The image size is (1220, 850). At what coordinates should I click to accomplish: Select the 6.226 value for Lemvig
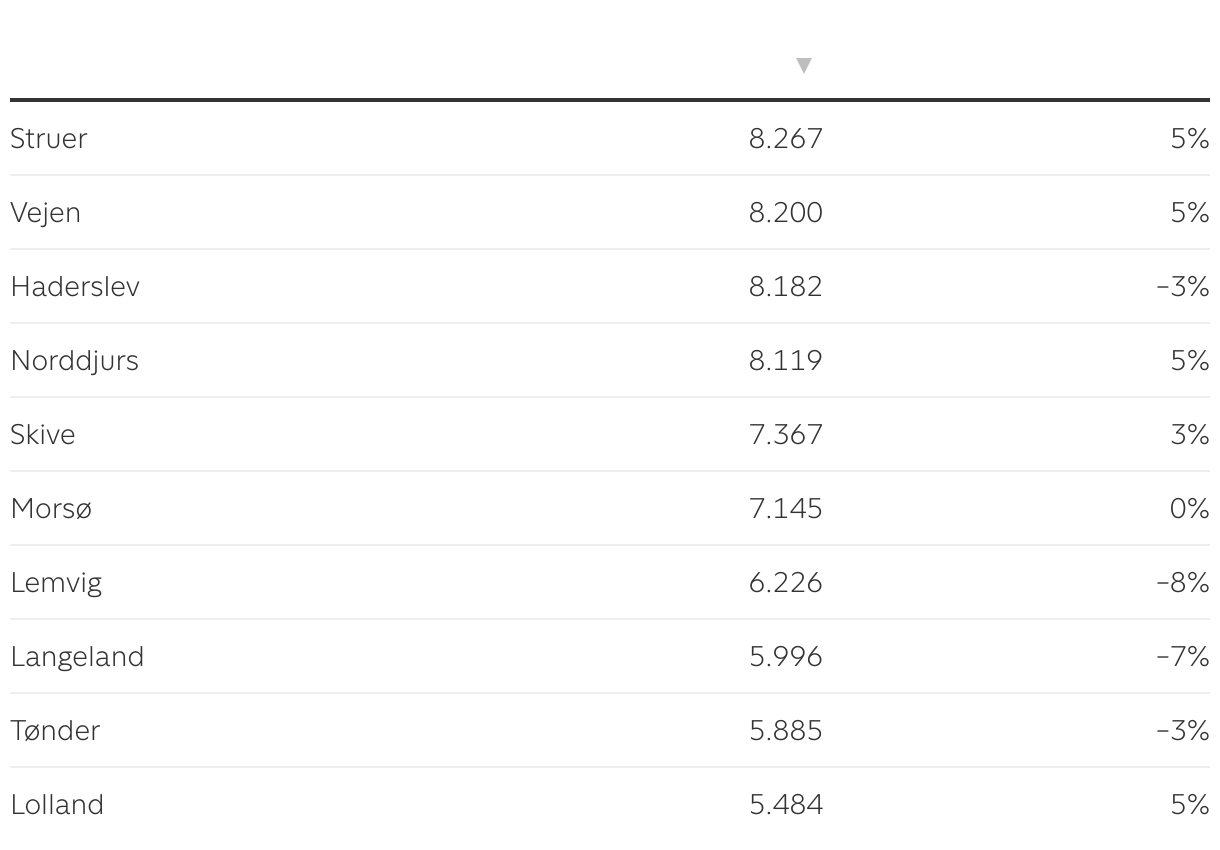786,583
